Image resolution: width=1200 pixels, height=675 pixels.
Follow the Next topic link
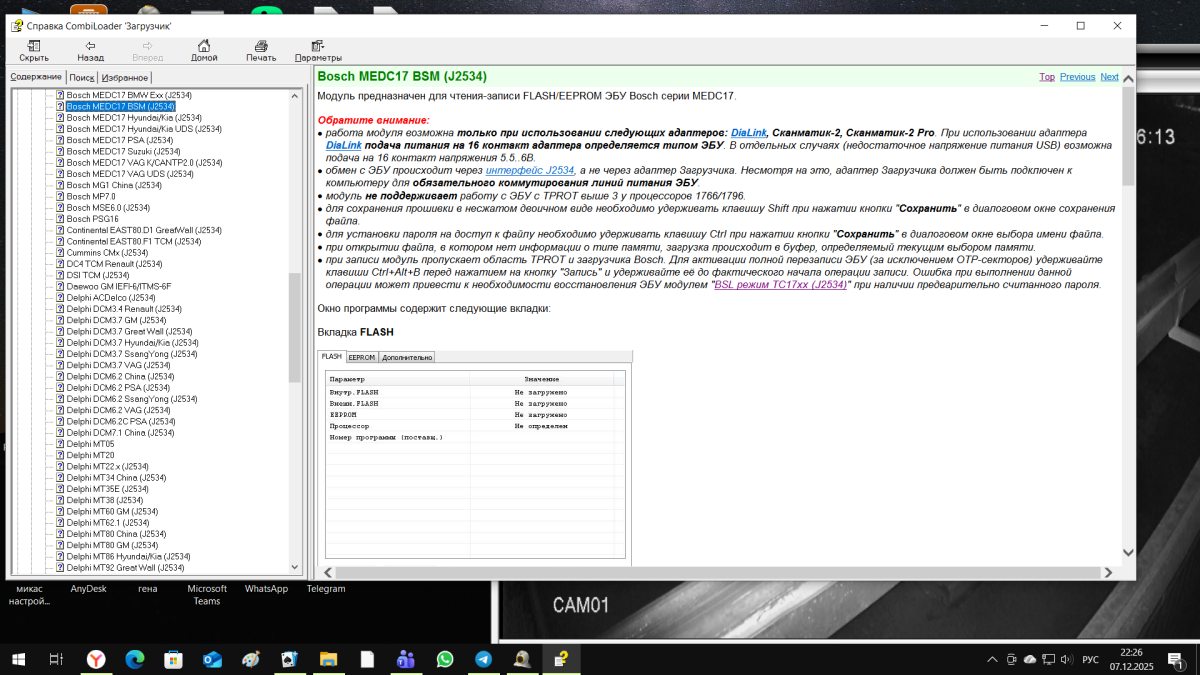pos(1109,77)
